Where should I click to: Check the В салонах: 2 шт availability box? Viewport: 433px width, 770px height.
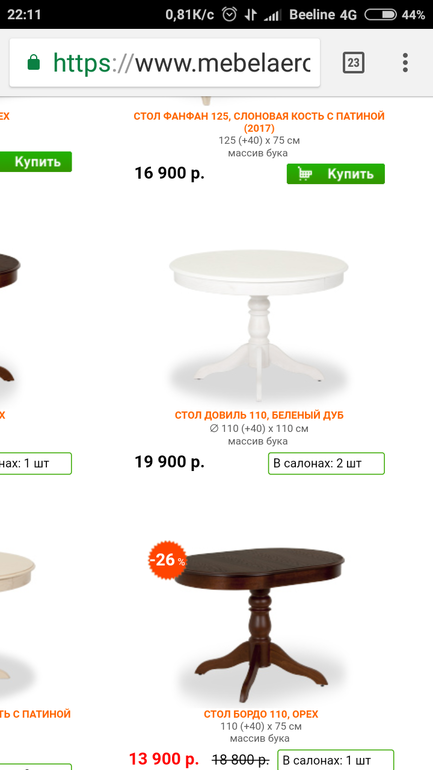326,464
